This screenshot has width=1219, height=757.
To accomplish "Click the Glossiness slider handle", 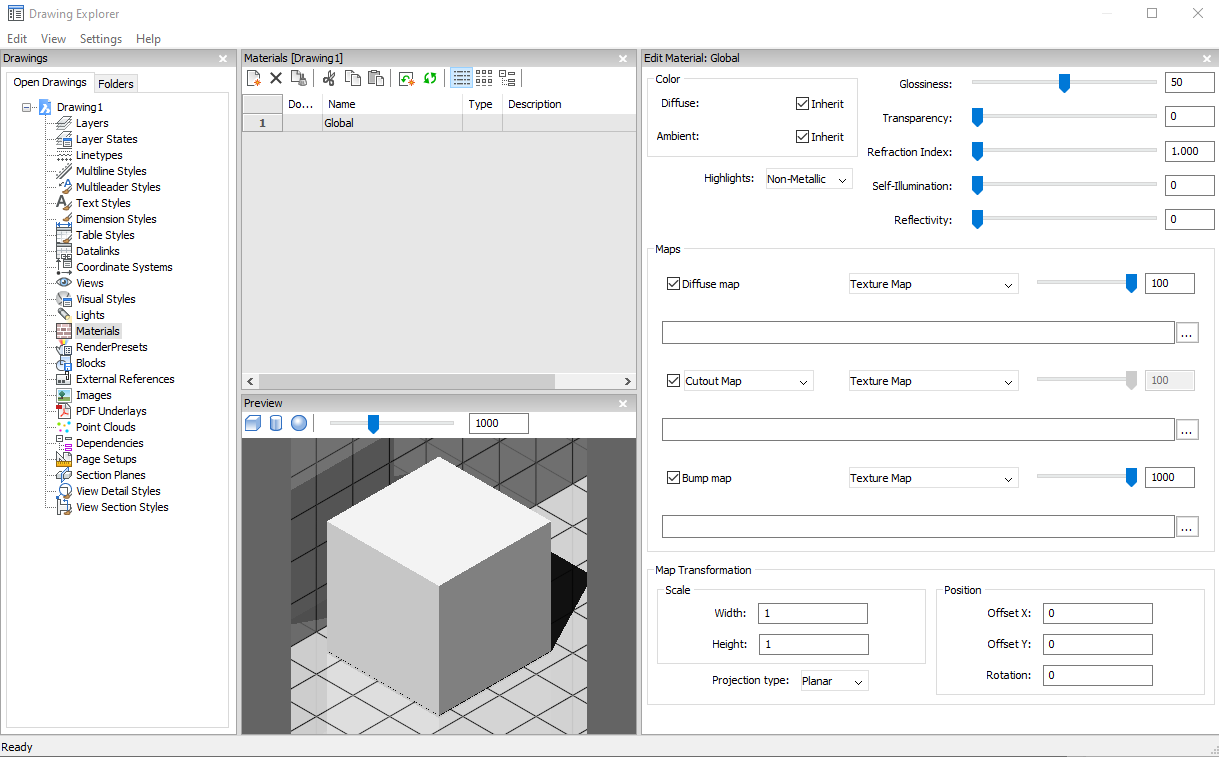I will (x=1064, y=83).
